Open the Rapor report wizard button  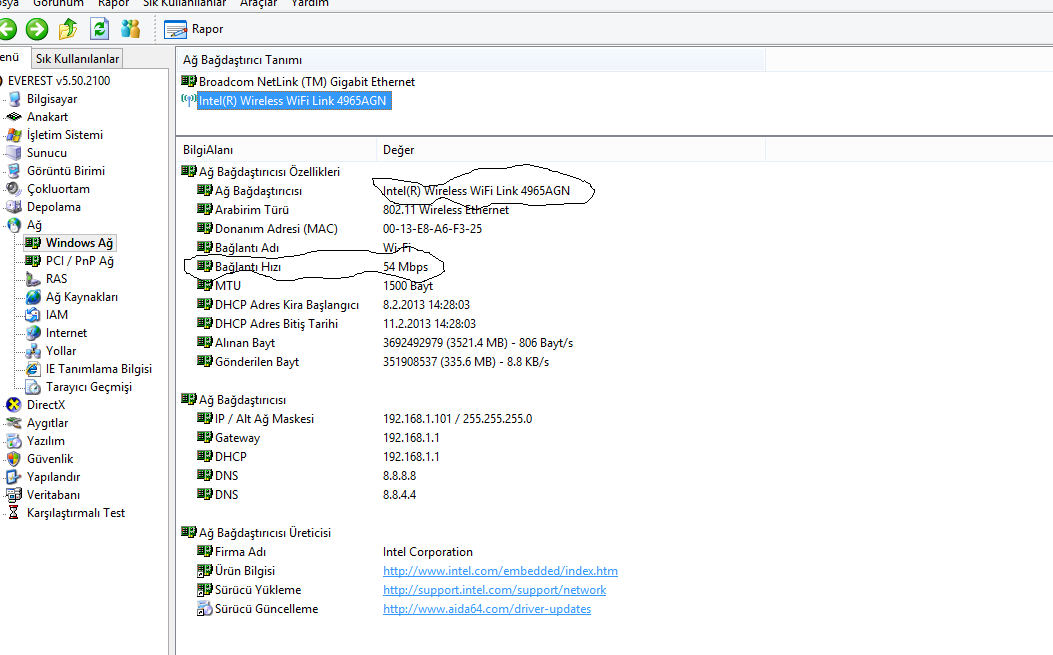tap(193, 29)
